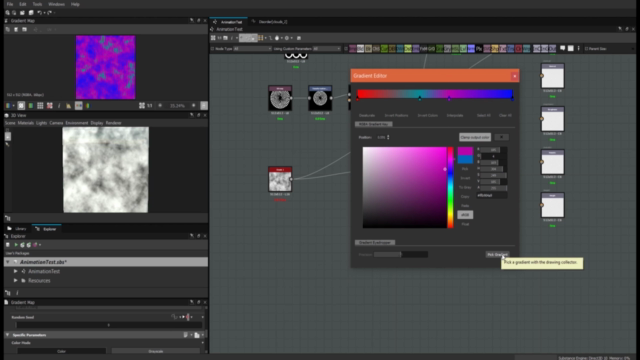
Task: Switch to the Library tab
Action: (18, 229)
